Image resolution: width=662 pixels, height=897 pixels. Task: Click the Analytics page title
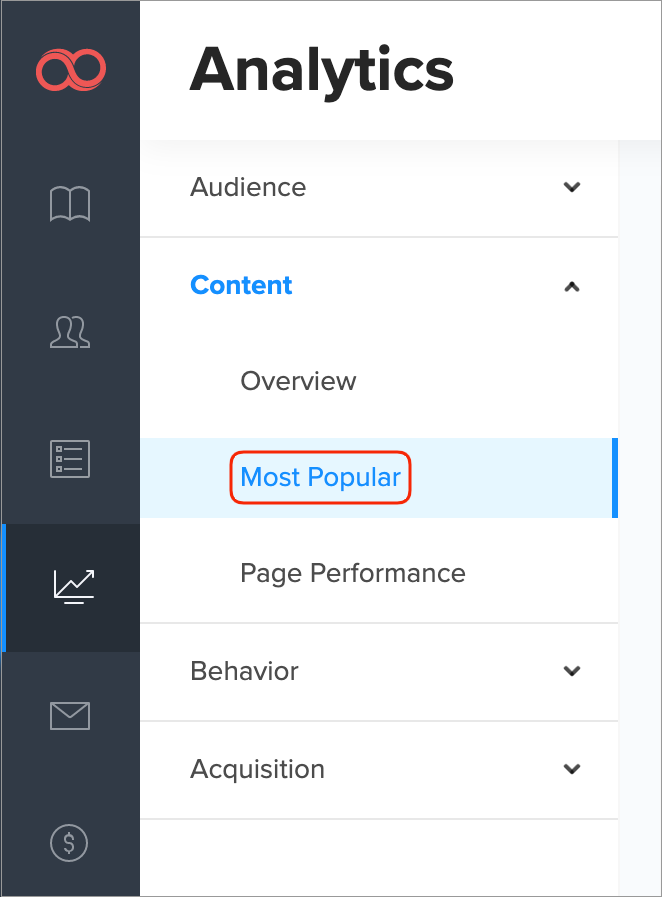click(321, 70)
